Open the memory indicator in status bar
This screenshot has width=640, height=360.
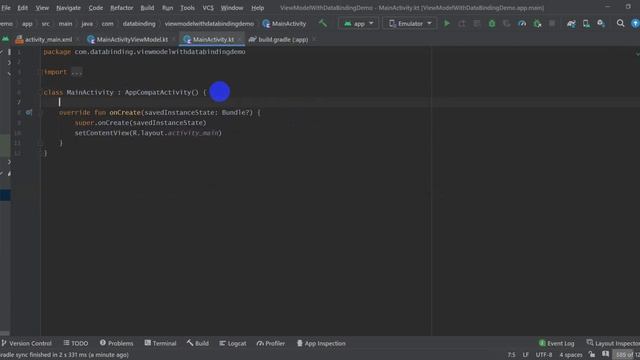pos(627,355)
